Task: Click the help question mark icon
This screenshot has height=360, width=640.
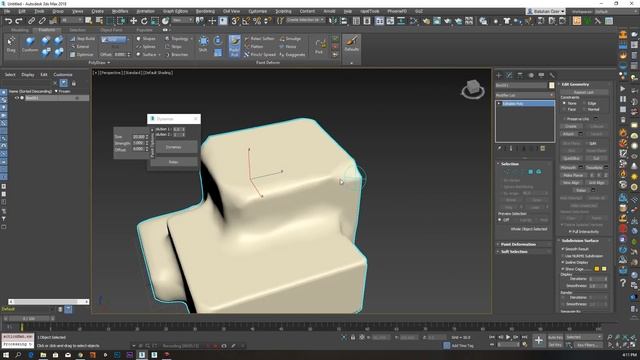Action: pyautogui.click(x=623, y=282)
